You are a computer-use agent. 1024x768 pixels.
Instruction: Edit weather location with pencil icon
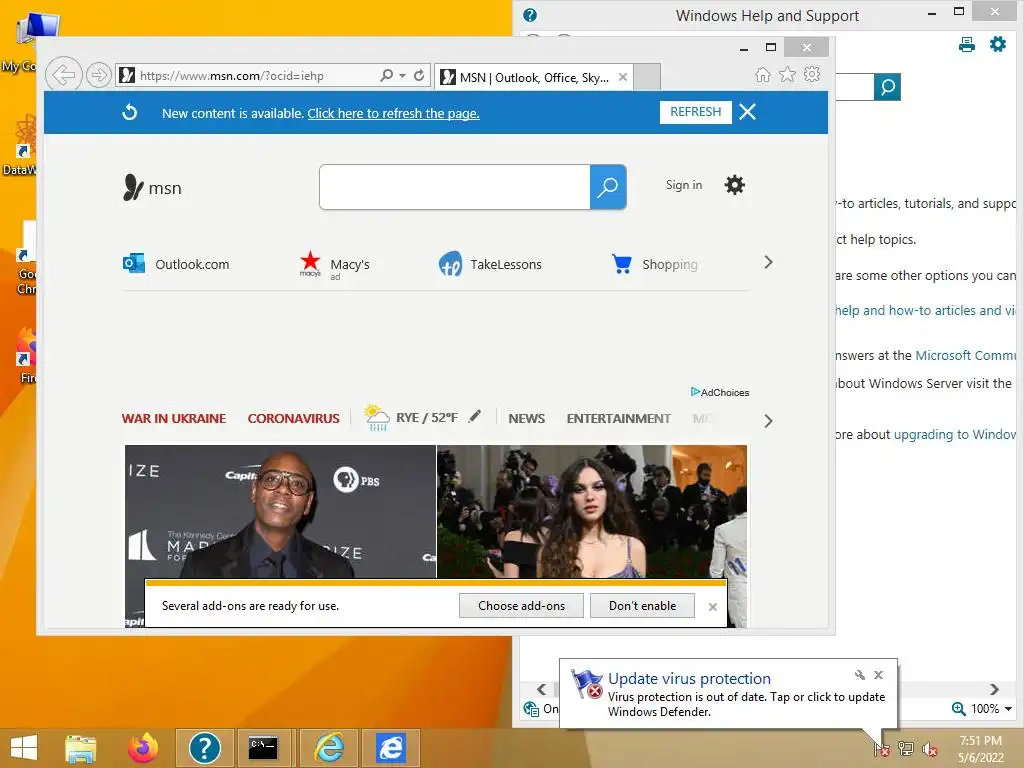pos(475,416)
